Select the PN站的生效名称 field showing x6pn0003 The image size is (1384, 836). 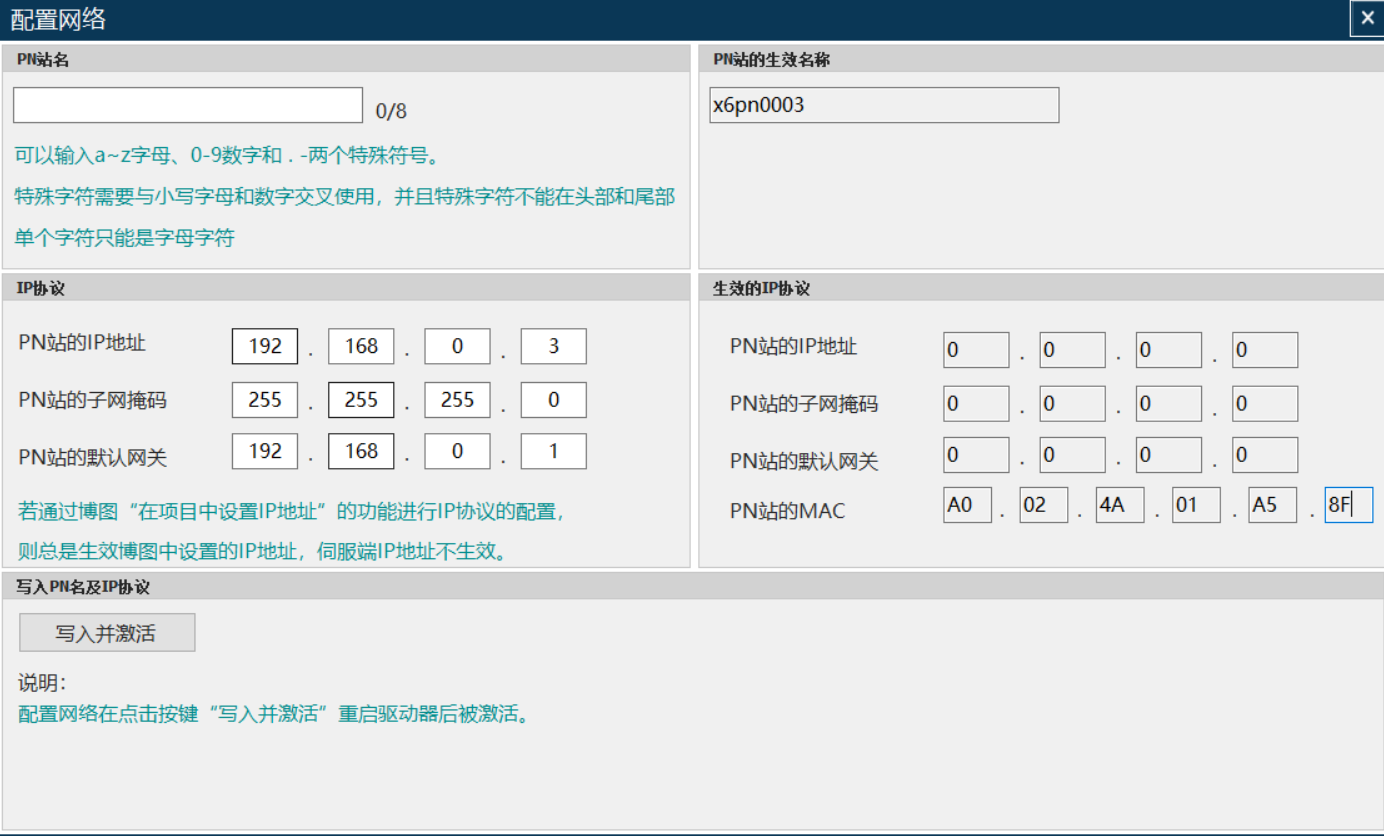(883, 105)
